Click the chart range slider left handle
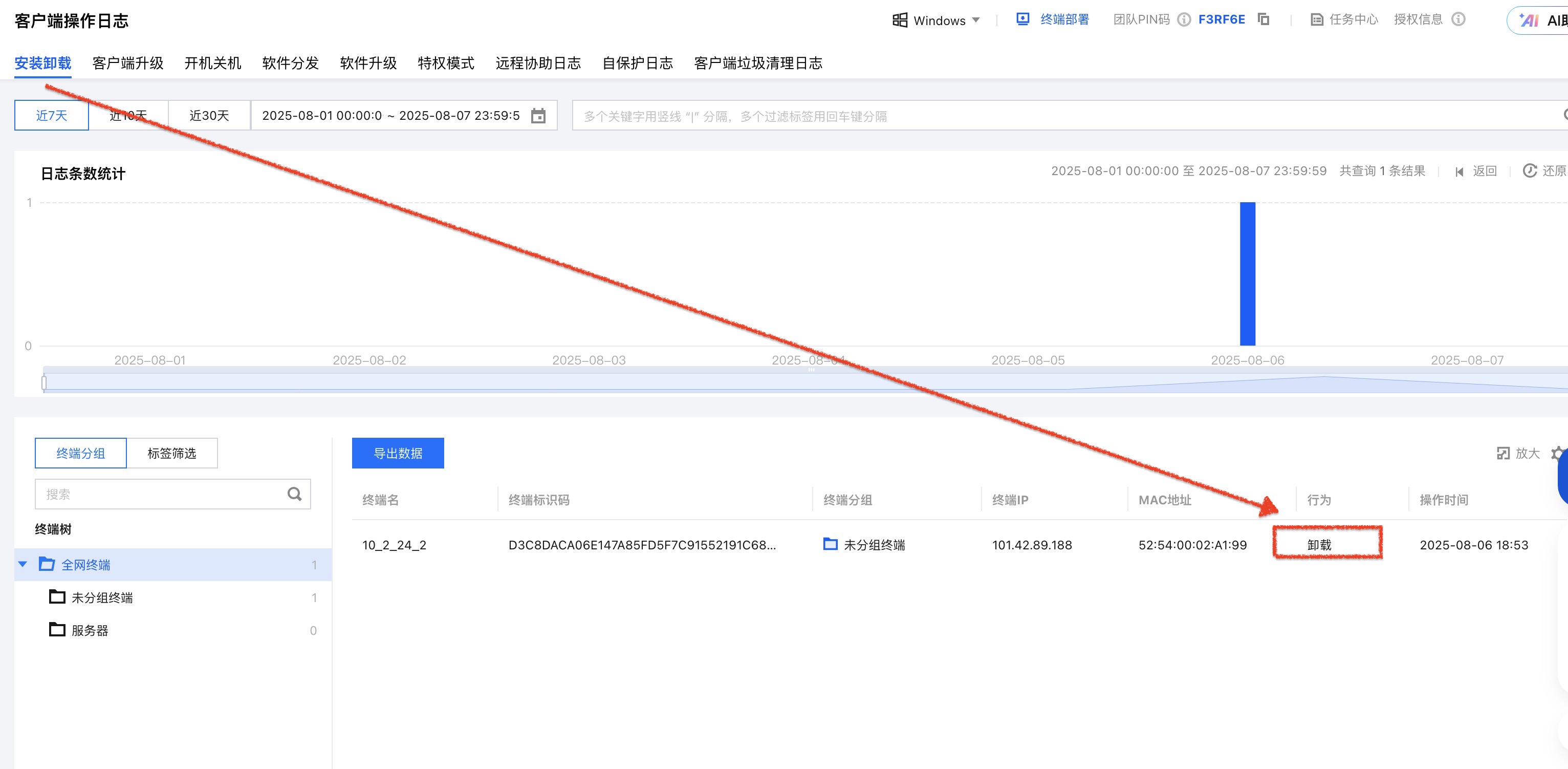The image size is (1568, 769). (x=44, y=383)
